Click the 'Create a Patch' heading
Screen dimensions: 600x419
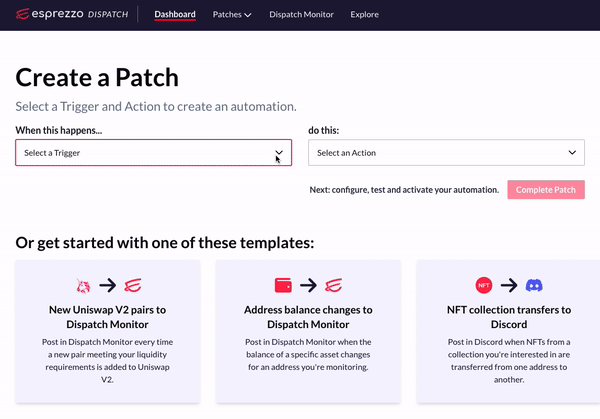point(97,78)
